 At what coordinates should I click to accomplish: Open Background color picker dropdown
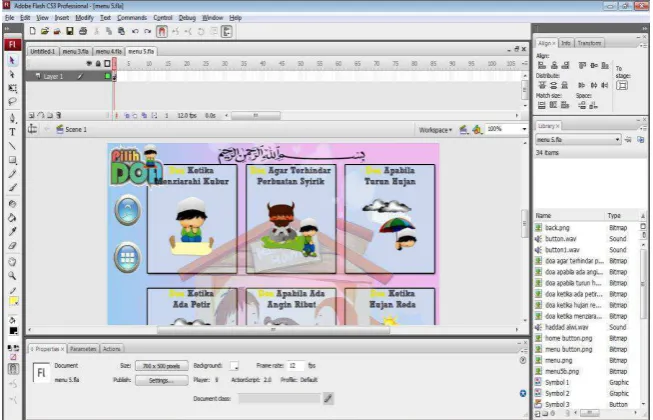pos(234,366)
